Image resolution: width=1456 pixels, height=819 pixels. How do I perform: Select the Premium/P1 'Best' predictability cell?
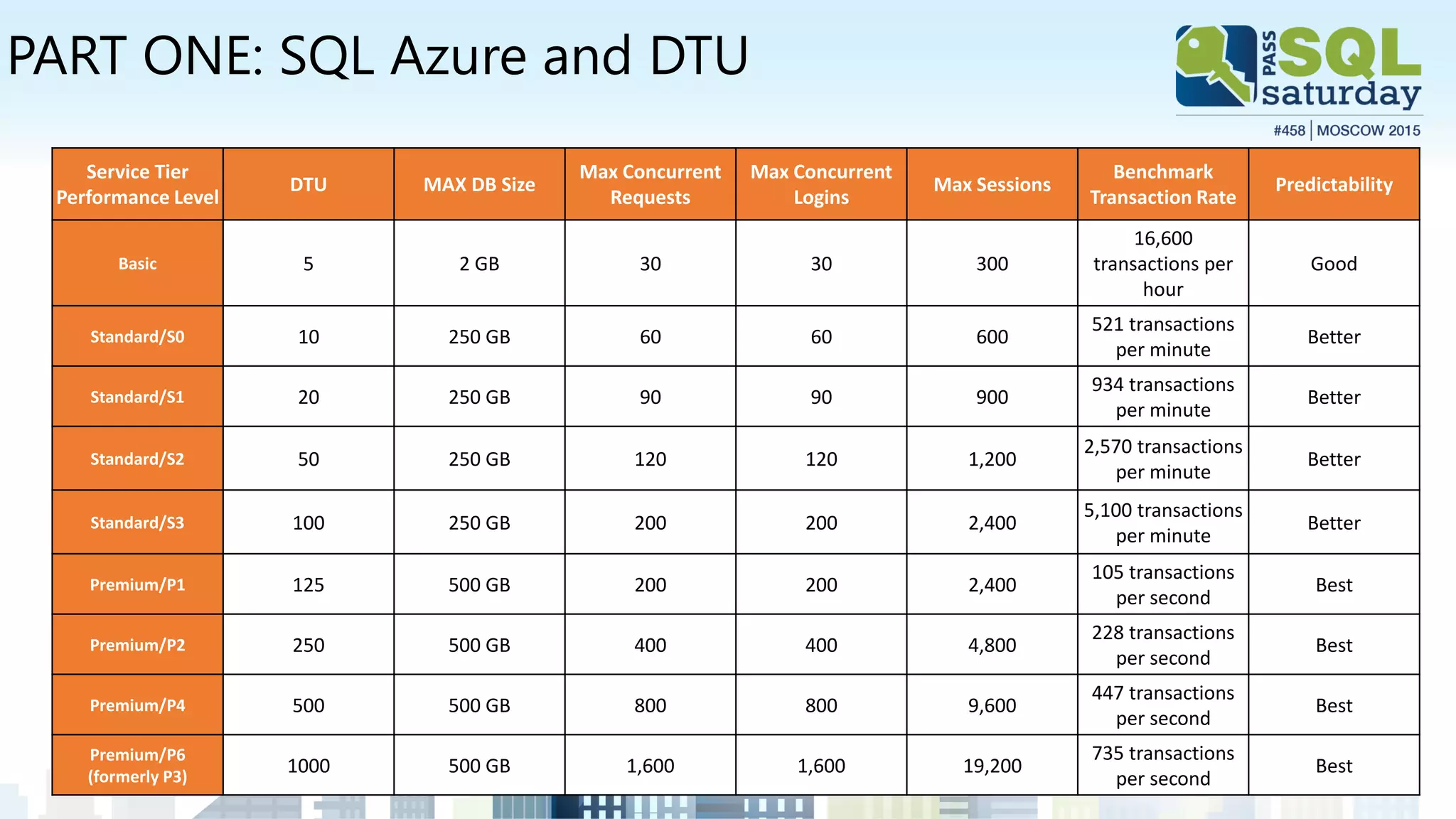pos(1334,584)
